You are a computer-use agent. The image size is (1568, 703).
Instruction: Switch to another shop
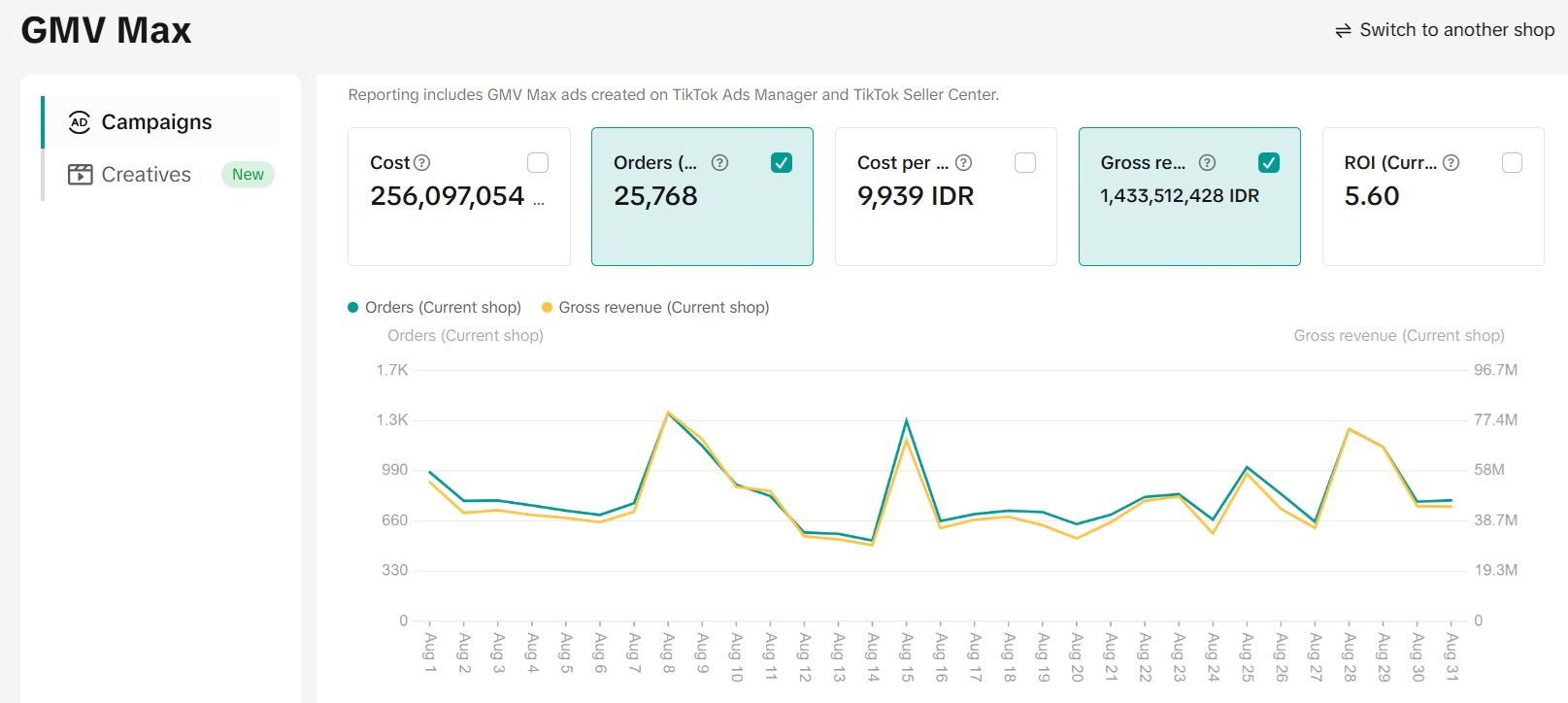(x=1445, y=30)
